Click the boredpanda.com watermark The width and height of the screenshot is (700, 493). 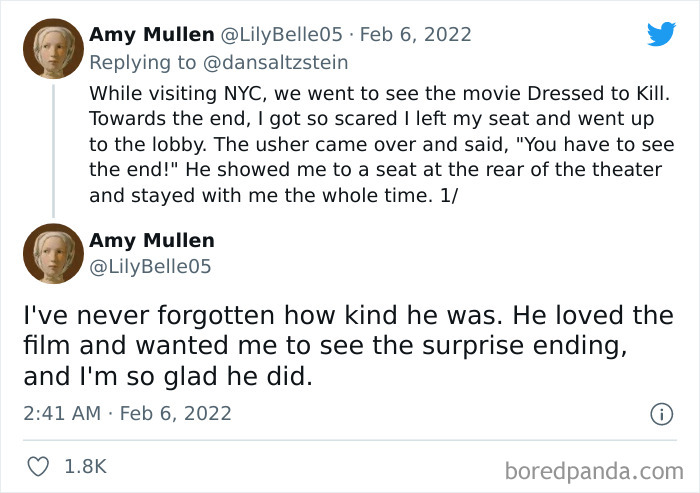[x=593, y=468]
